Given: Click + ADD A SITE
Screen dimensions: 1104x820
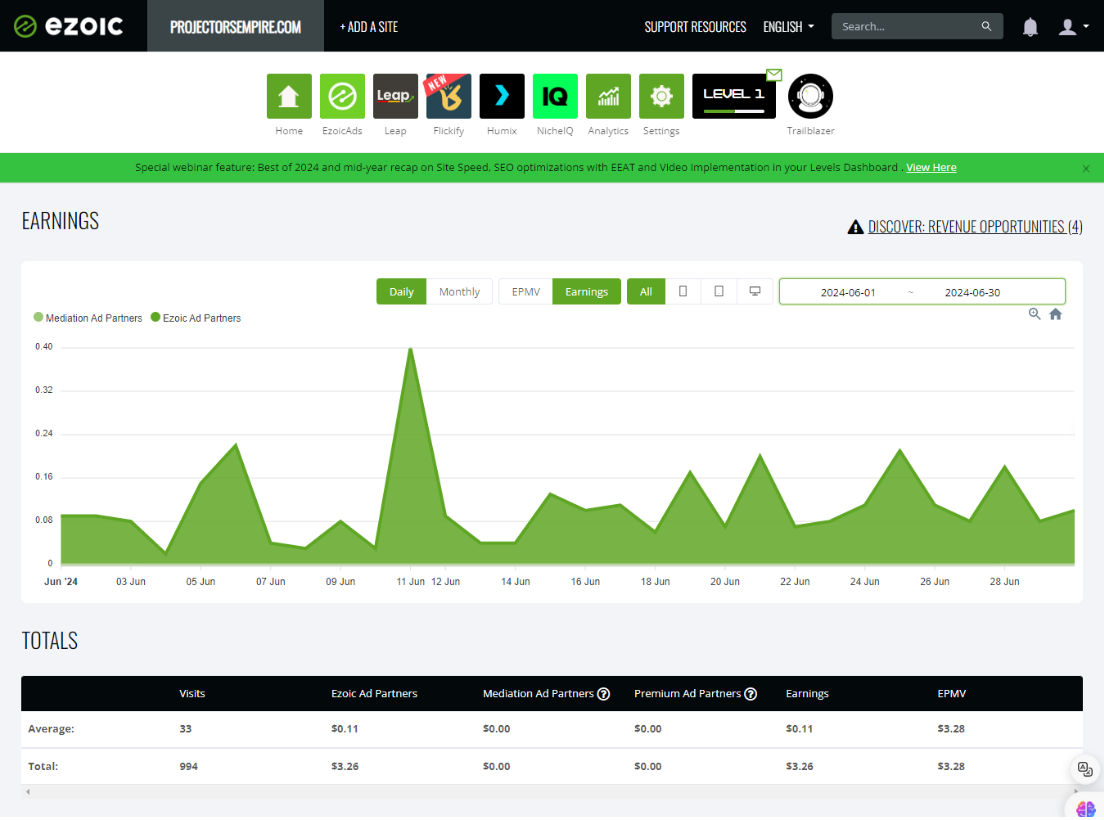Looking at the screenshot, I should point(369,27).
